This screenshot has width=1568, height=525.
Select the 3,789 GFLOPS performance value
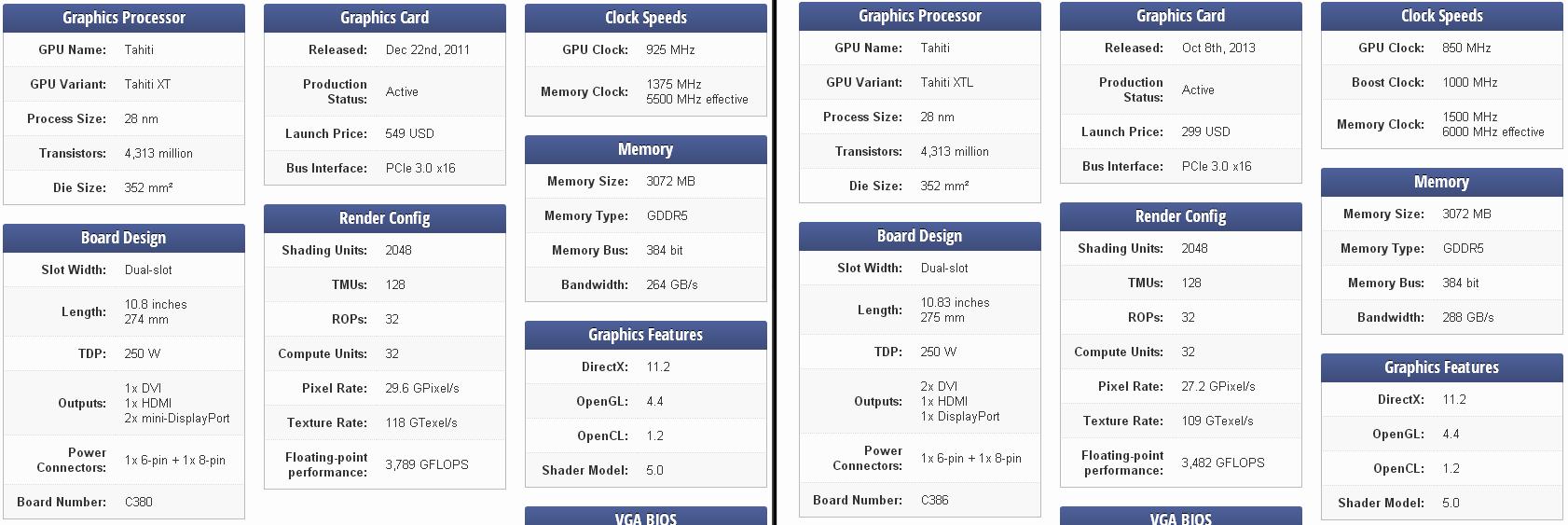click(x=426, y=464)
